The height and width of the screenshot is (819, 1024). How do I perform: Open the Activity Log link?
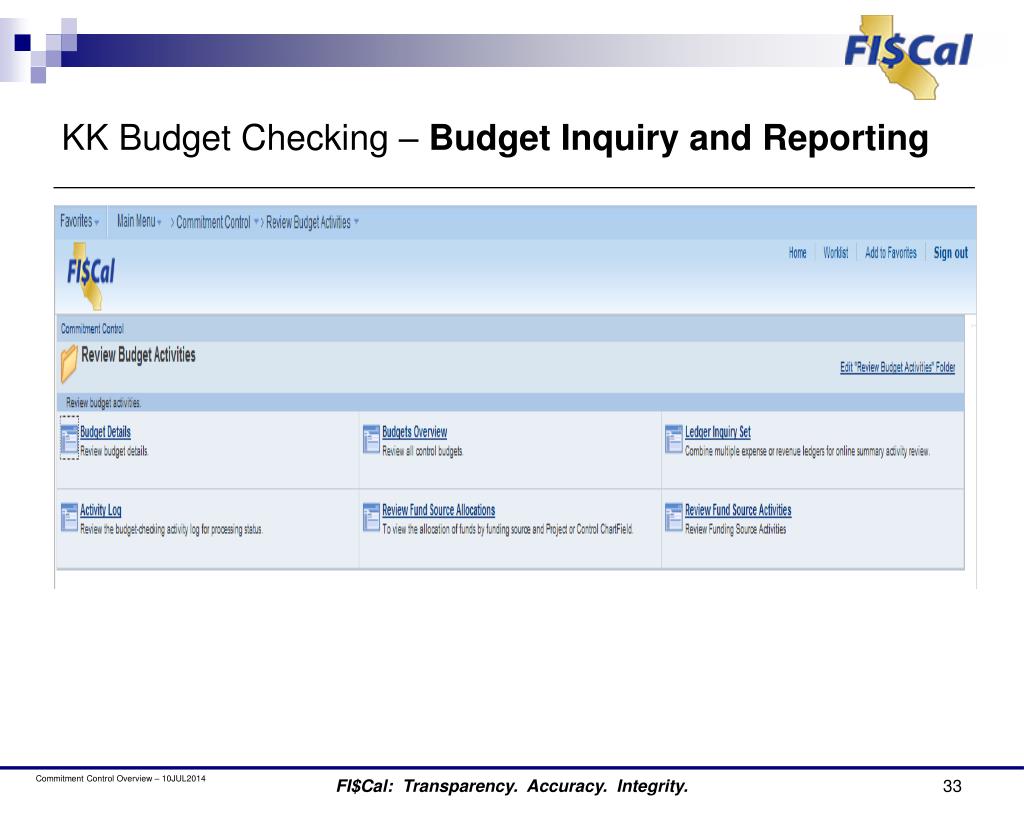click(101, 510)
